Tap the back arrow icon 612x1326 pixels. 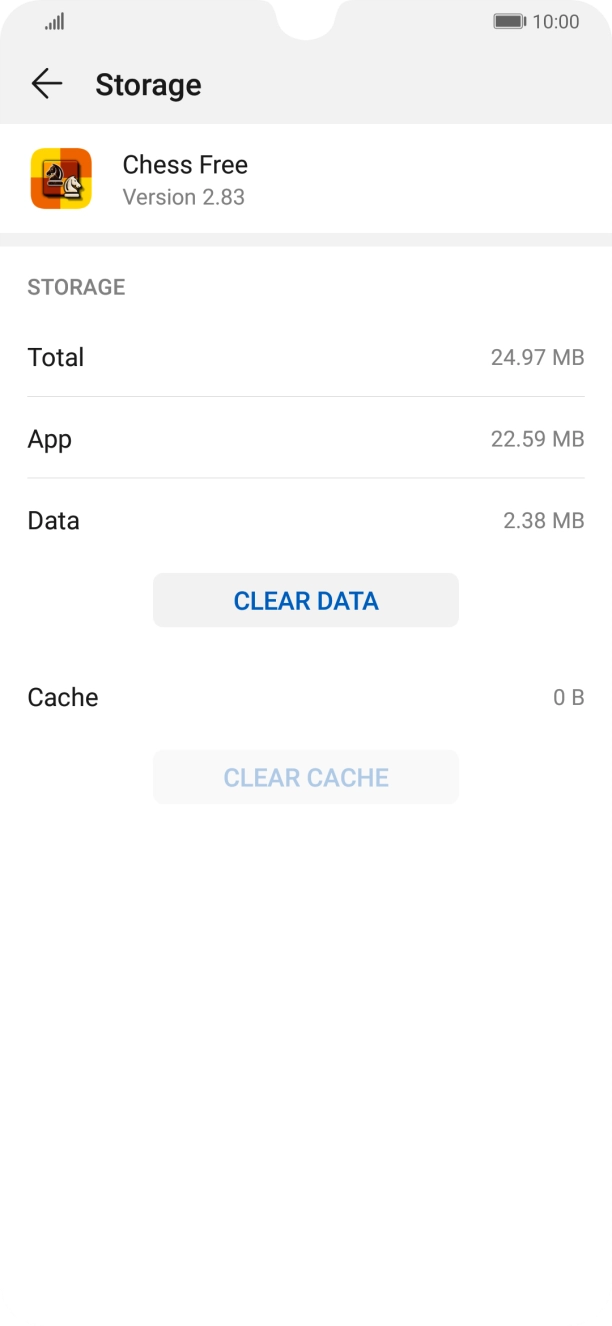[x=46, y=85]
